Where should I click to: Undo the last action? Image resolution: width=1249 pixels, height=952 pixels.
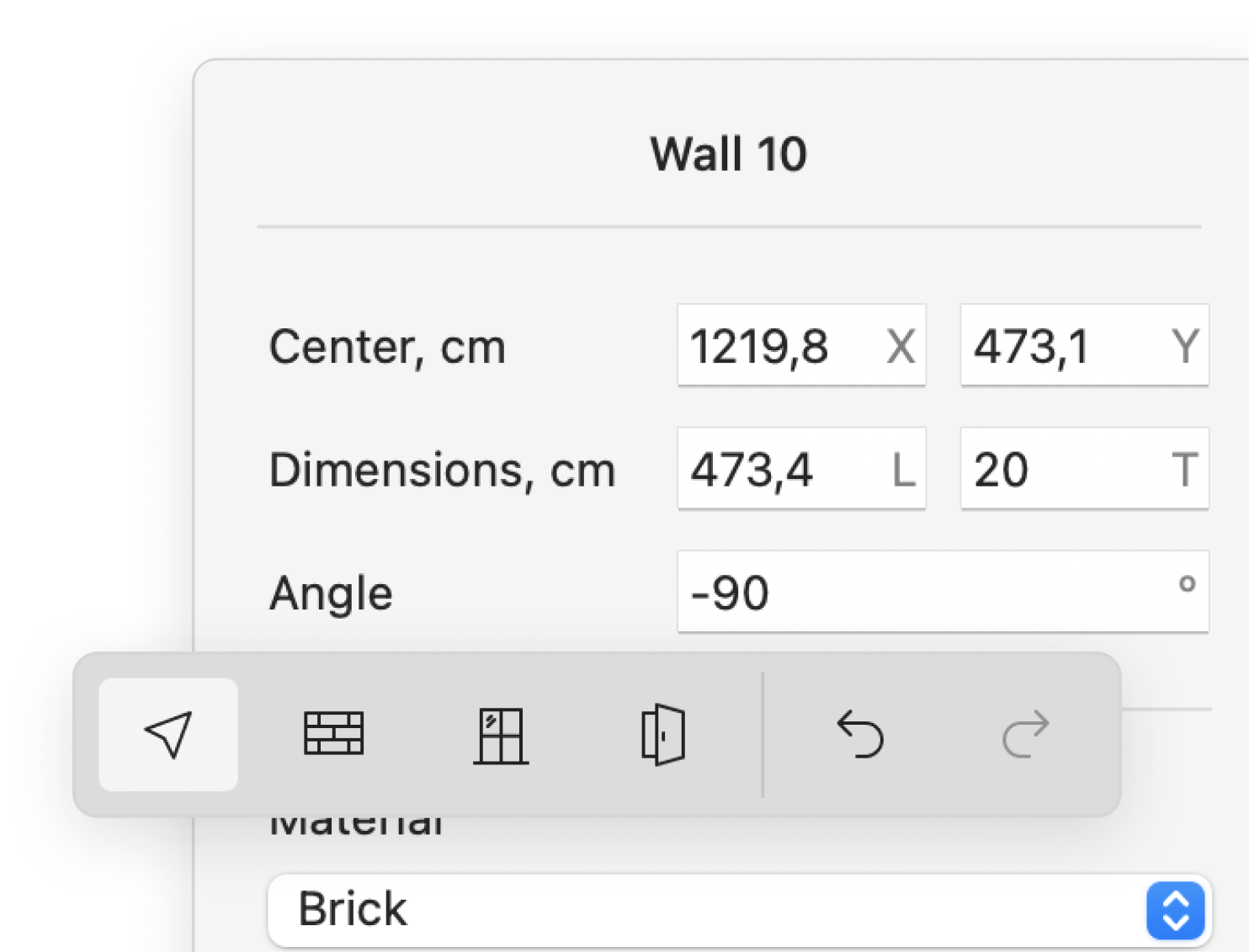coord(860,734)
